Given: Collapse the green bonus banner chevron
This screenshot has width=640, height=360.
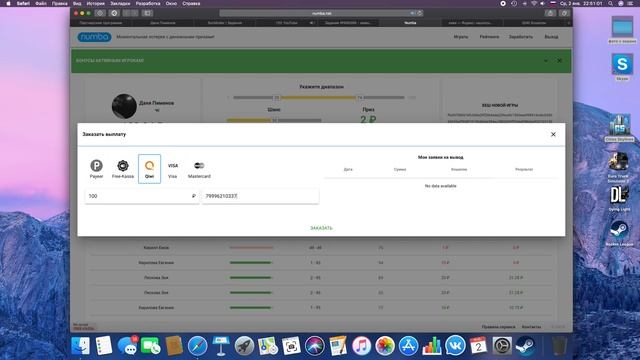Looking at the screenshot, I should (x=546, y=60).
